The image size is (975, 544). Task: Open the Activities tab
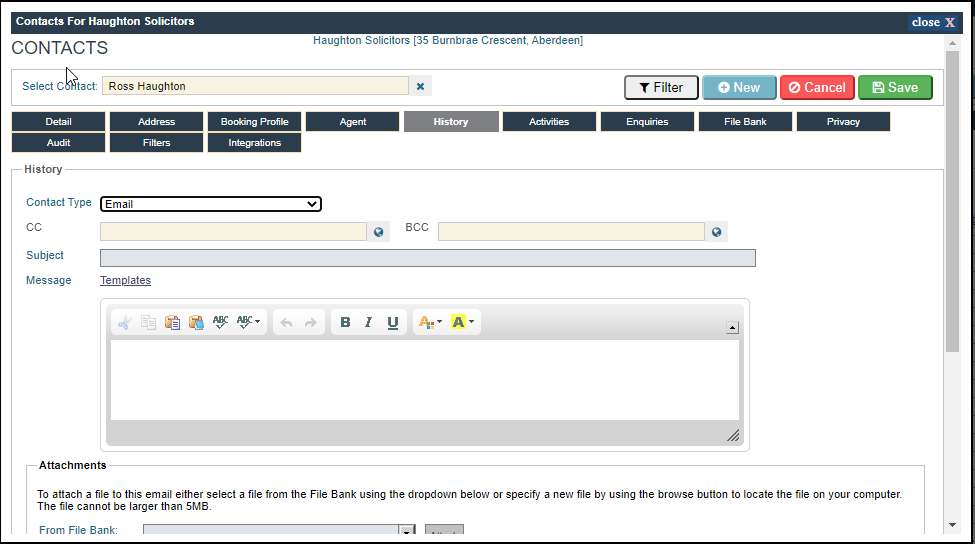[x=549, y=122]
